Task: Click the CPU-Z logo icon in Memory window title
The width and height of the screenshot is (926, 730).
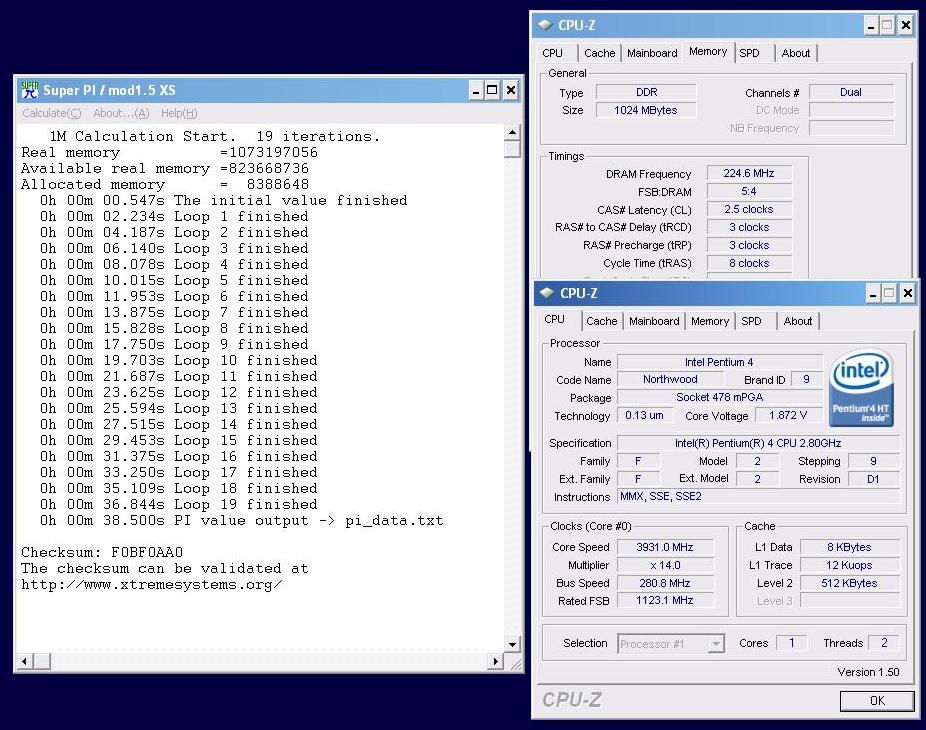Action: pos(545,25)
